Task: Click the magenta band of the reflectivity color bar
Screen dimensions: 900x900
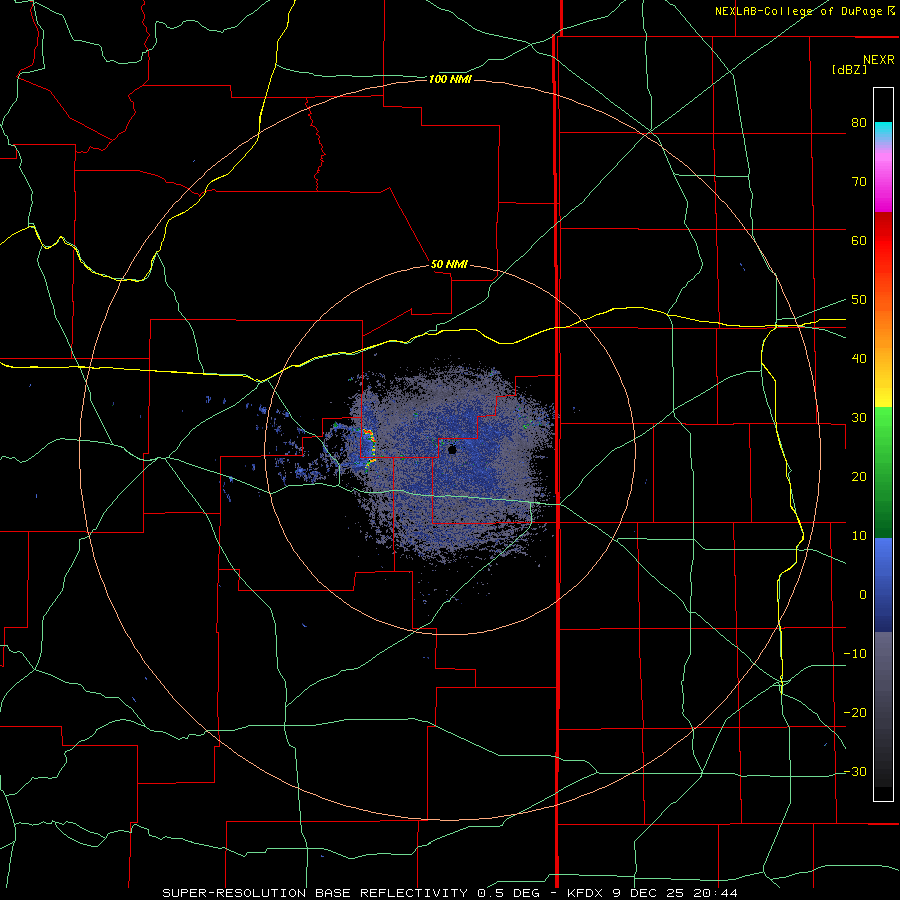Action: tap(883, 184)
